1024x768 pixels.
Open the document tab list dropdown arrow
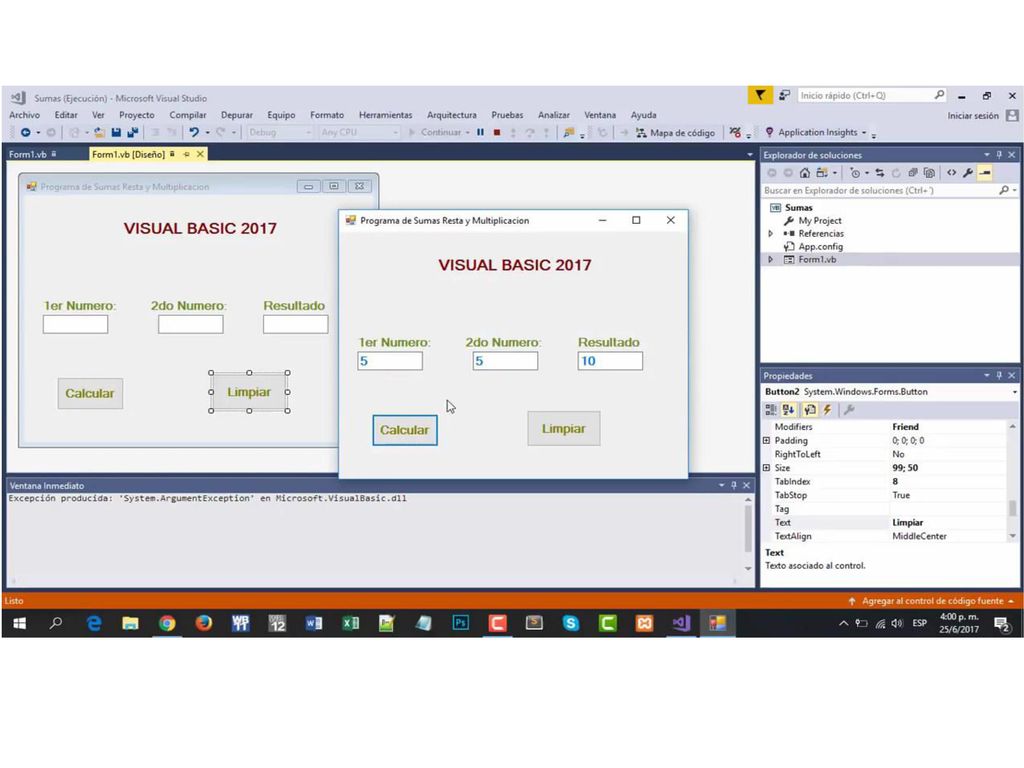pos(750,155)
